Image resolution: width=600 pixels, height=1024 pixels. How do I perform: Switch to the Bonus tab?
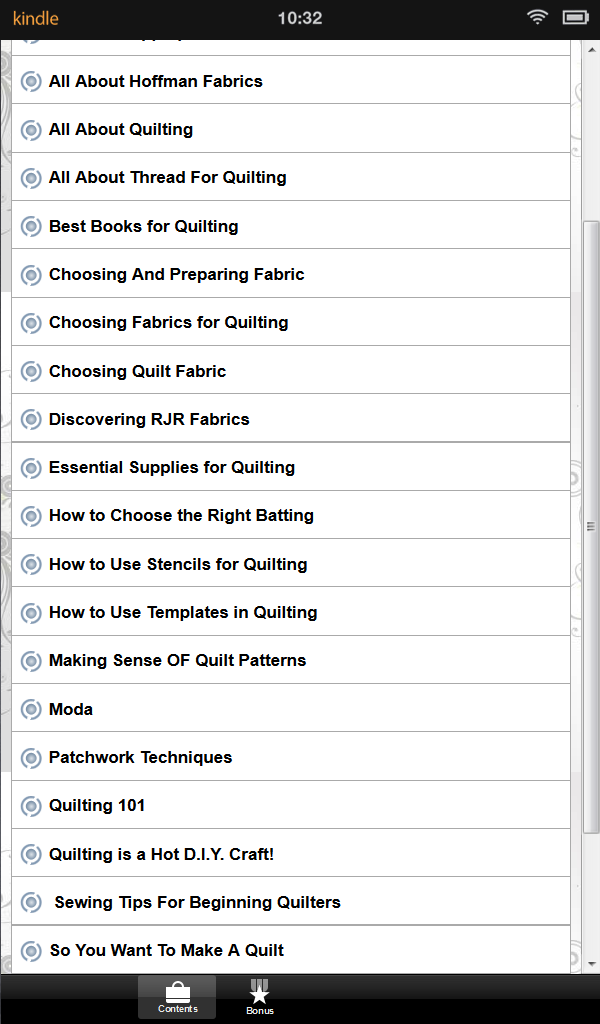coord(259,997)
